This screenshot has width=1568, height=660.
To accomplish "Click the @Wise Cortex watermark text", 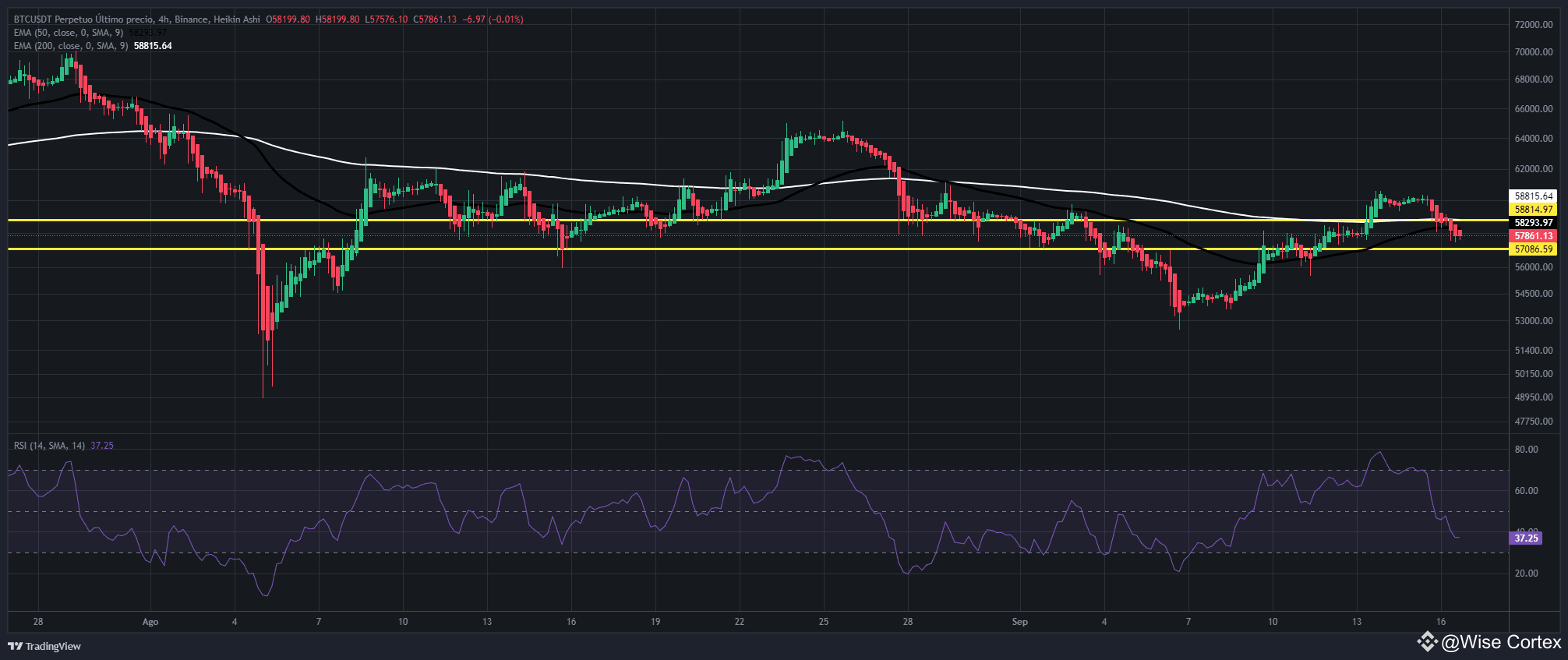I will [1501, 642].
